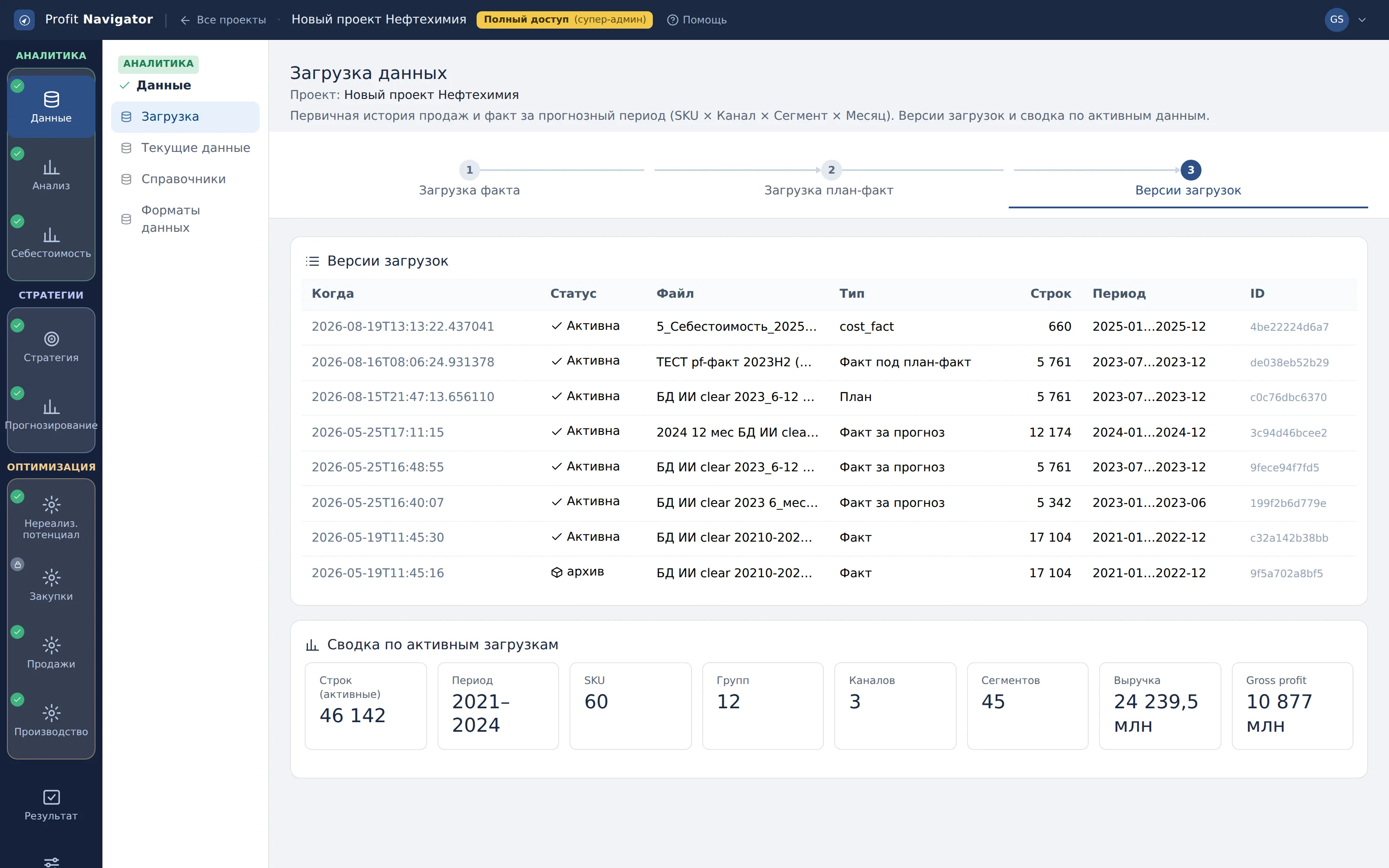Click the Profit Navigator compass logo

click(x=24, y=20)
